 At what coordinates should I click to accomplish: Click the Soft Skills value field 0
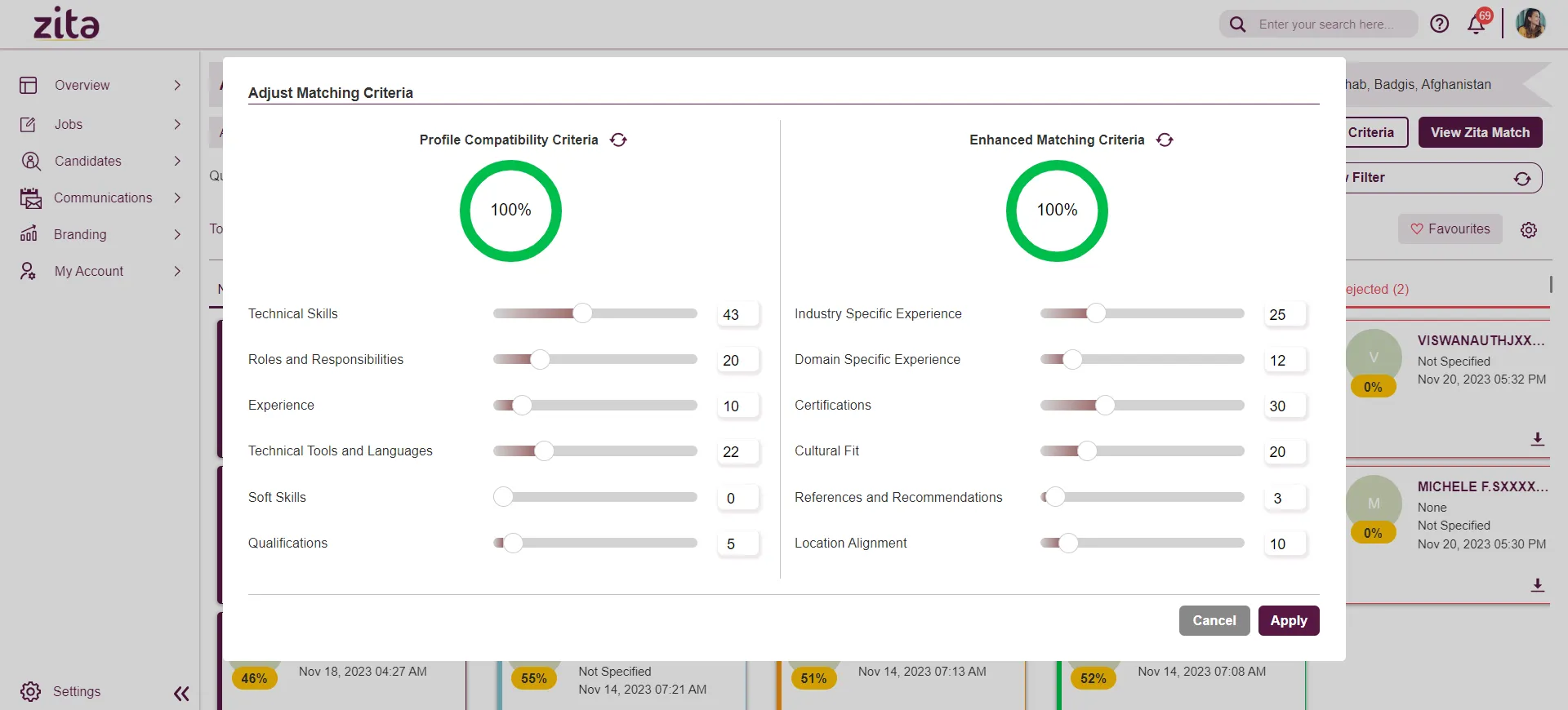click(x=738, y=498)
